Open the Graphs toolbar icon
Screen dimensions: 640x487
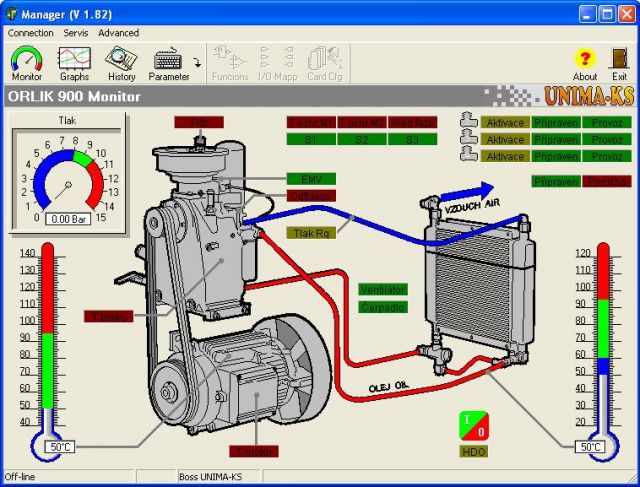(x=74, y=63)
